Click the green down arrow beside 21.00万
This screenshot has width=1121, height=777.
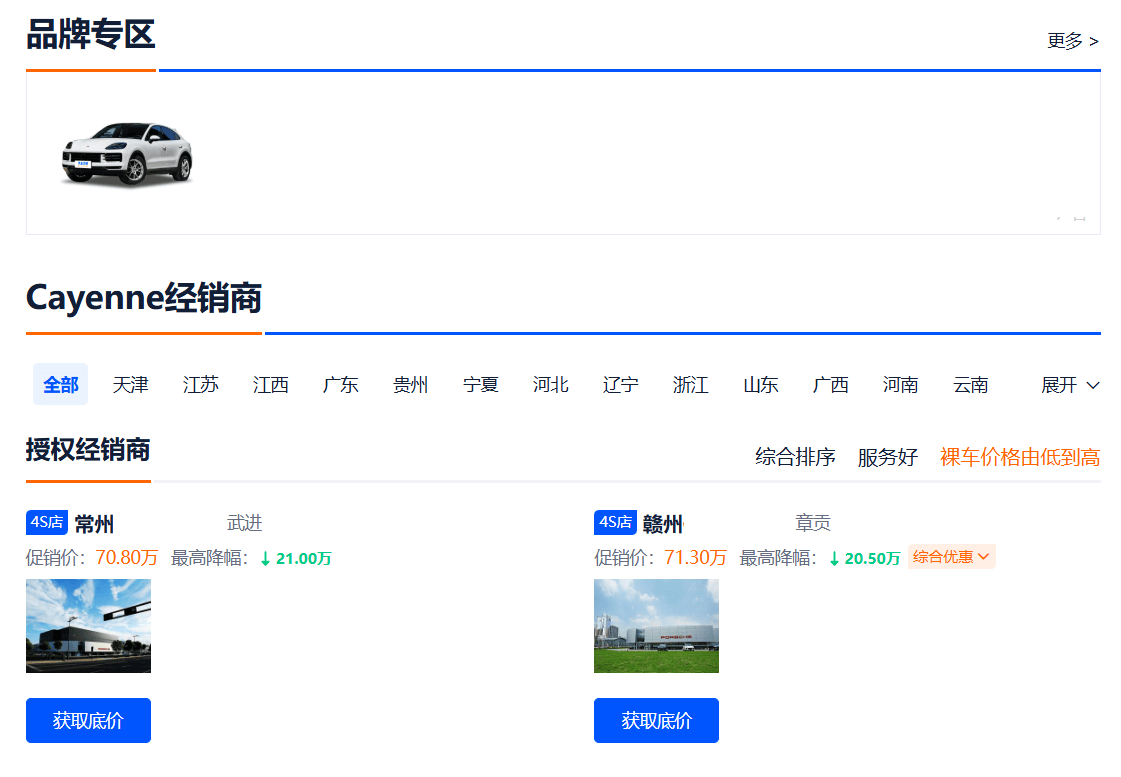pyautogui.click(x=263, y=558)
